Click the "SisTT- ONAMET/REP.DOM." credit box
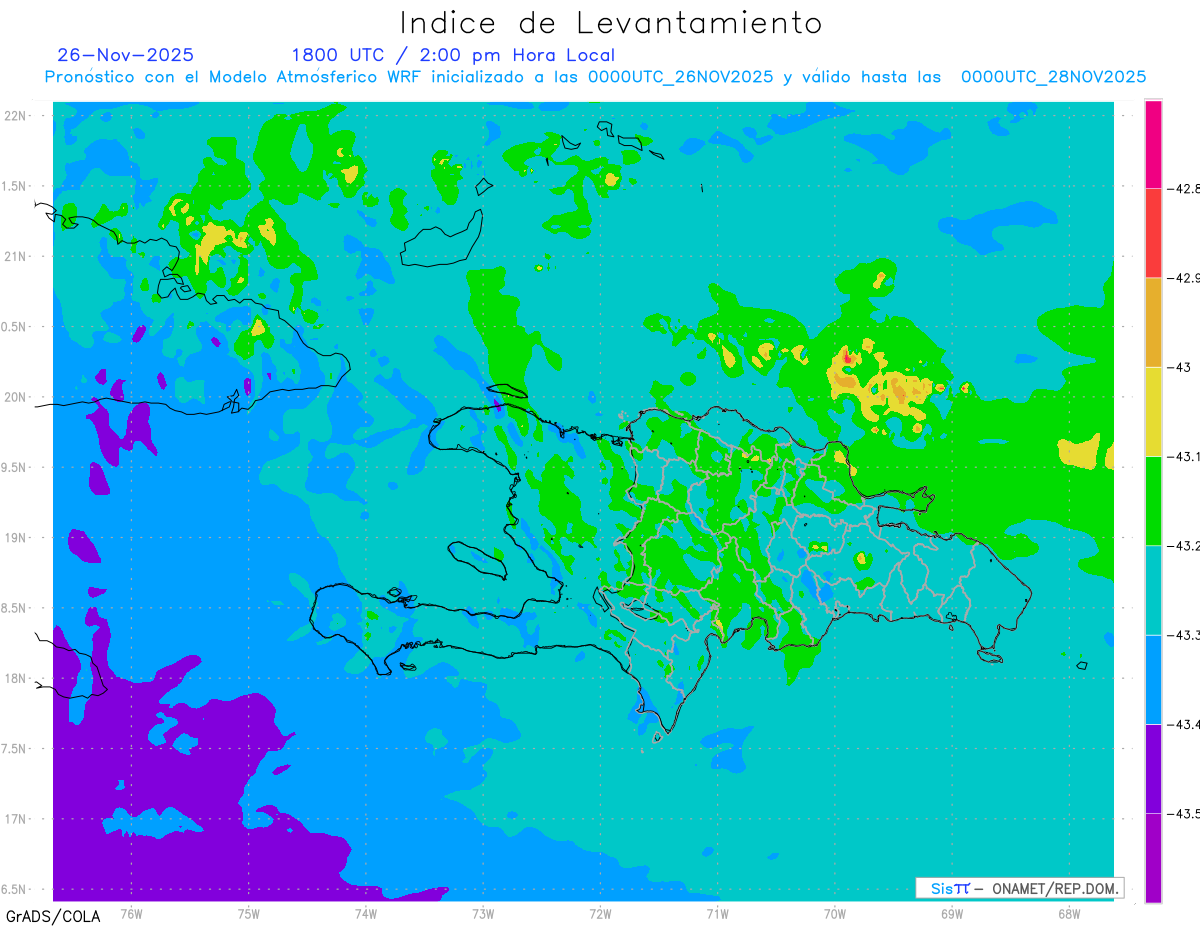This screenshot has width=1200, height=927. 1019,888
